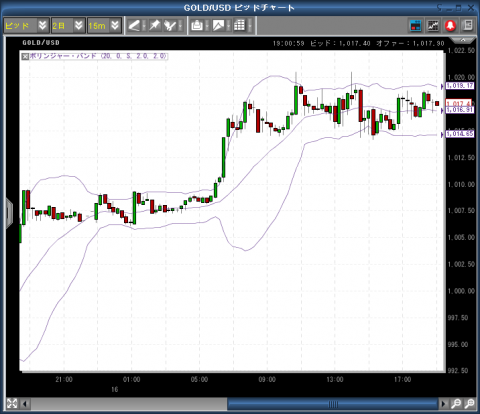Click the 1,000.00 price axis label
Screen dimensions: 480x414
point(461,291)
